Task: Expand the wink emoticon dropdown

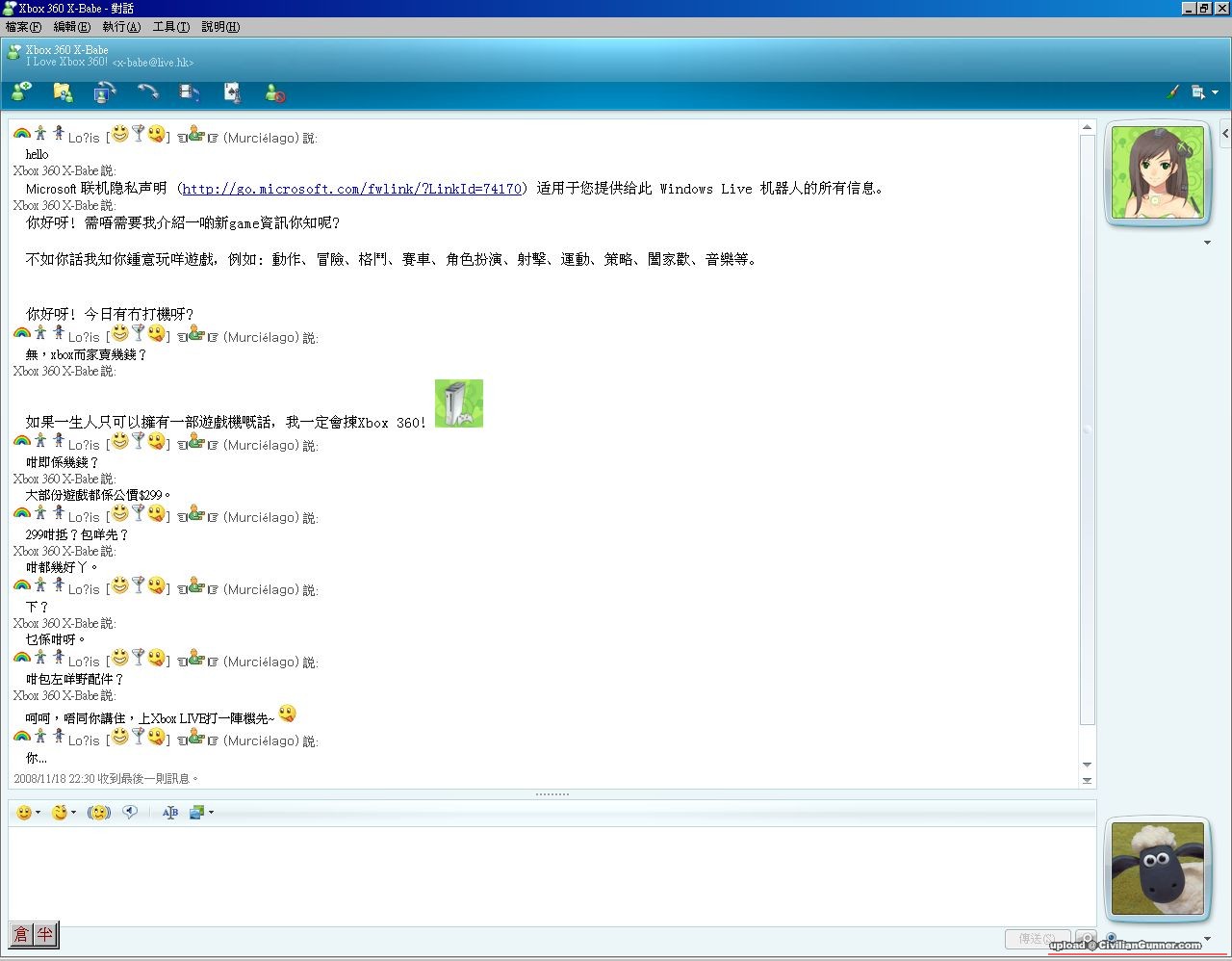Action: (x=64, y=813)
